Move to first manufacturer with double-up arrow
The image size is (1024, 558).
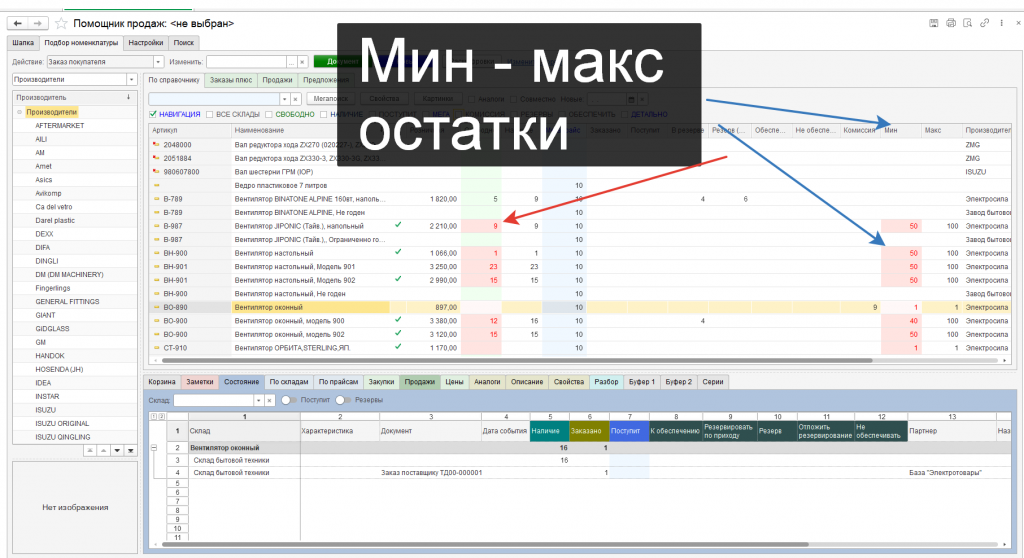coord(89,451)
